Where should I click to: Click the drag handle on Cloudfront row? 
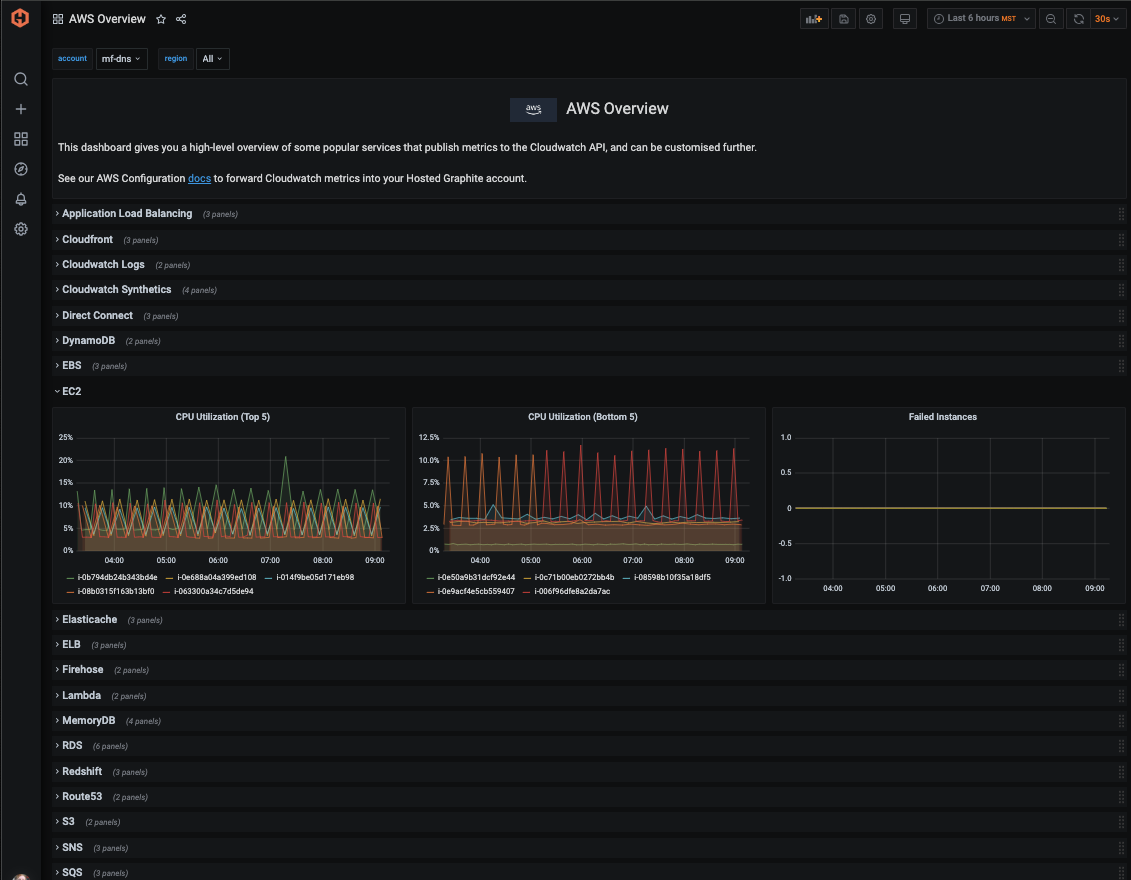1121,239
